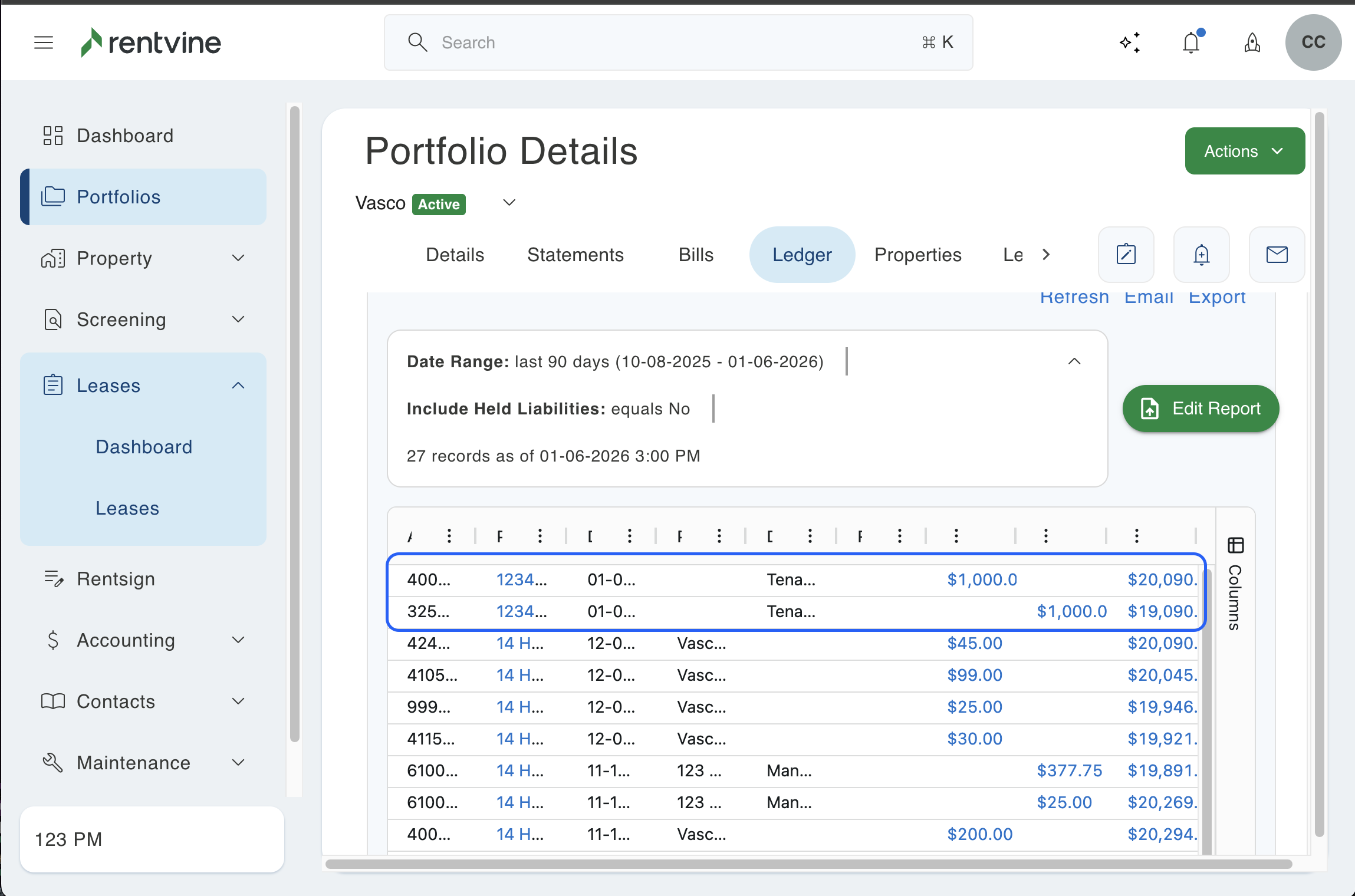Collapse the Date Range filter panel
This screenshot has height=896, width=1355.
coord(1074,361)
